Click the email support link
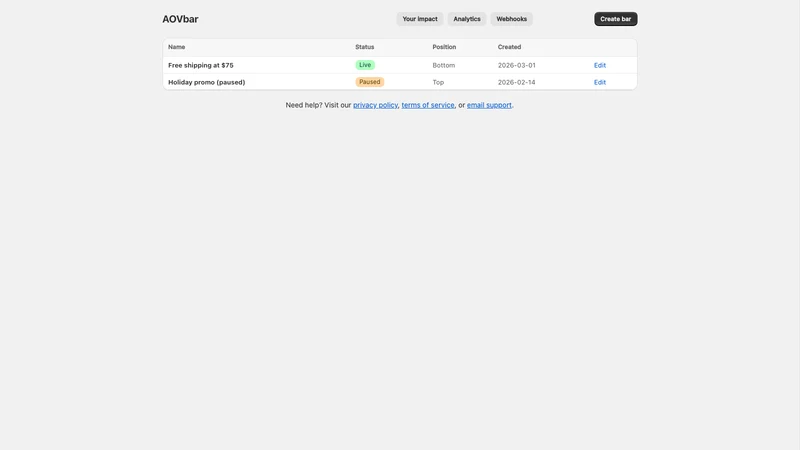Viewport: 800px width, 450px height. click(x=489, y=105)
